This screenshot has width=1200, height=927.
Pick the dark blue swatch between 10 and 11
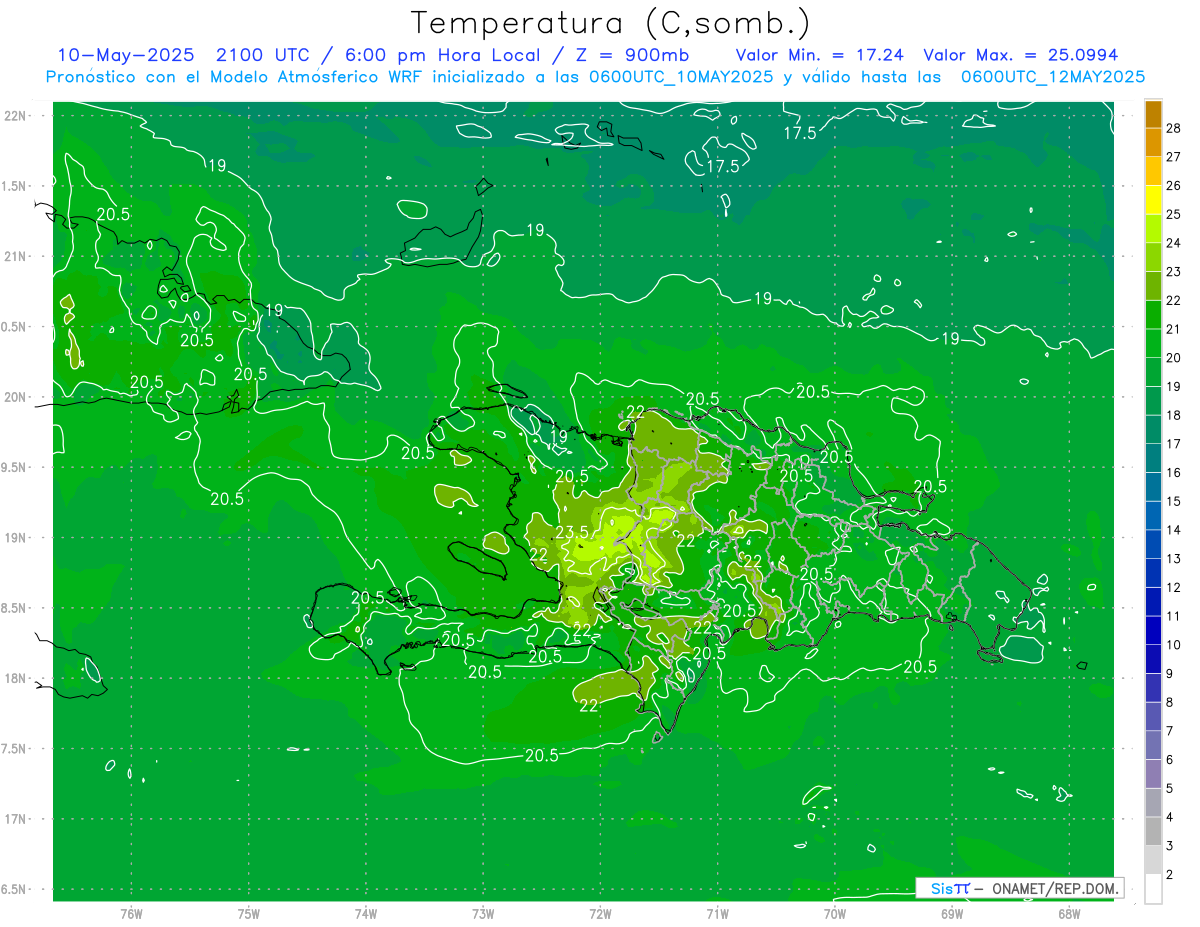coord(1153,631)
